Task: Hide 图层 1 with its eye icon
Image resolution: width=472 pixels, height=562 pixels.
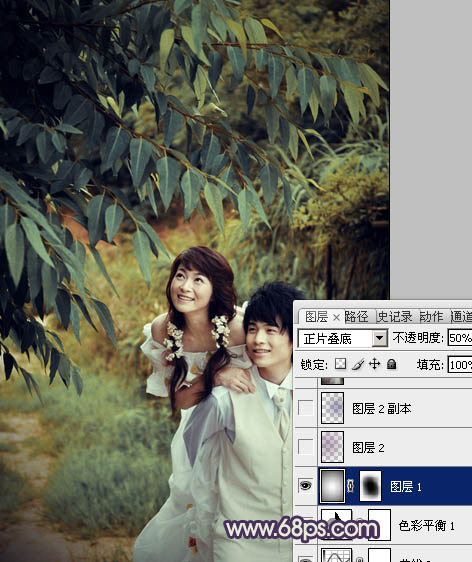Action: (305, 486)
